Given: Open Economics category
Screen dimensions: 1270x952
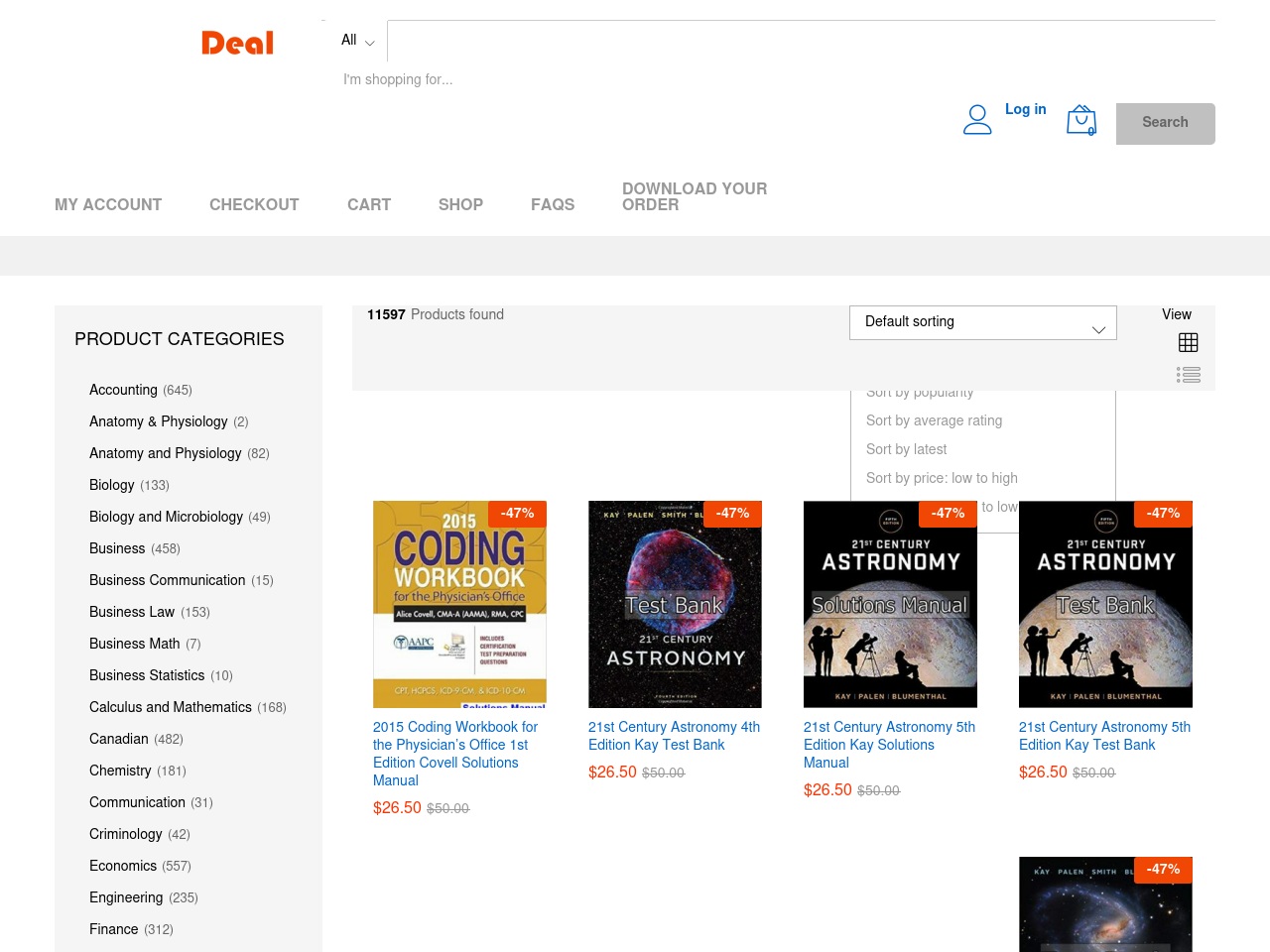Looking at the screenshot, I should (x=123, y=866).
